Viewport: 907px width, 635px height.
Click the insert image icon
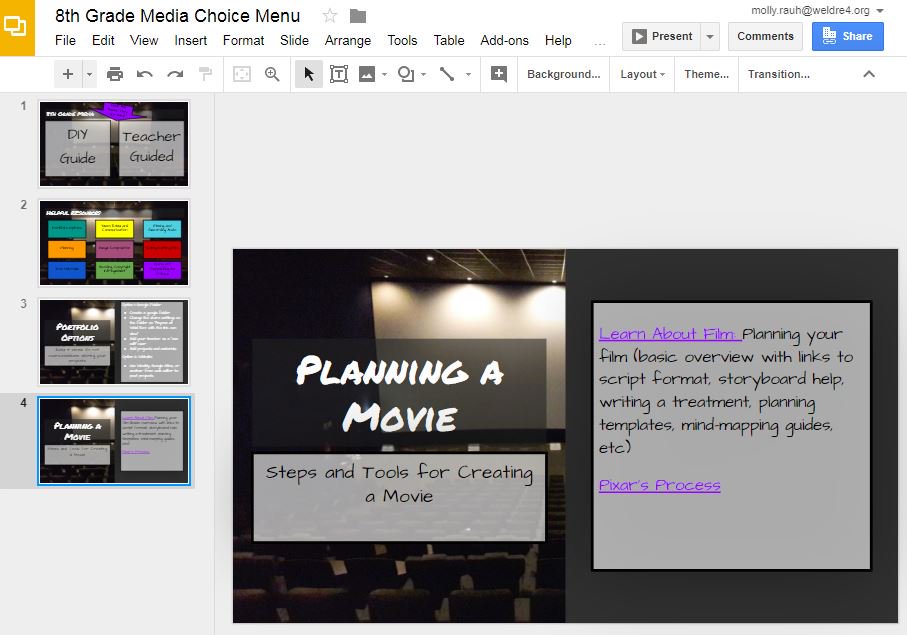pyautogui.click(x=367, y=74)
